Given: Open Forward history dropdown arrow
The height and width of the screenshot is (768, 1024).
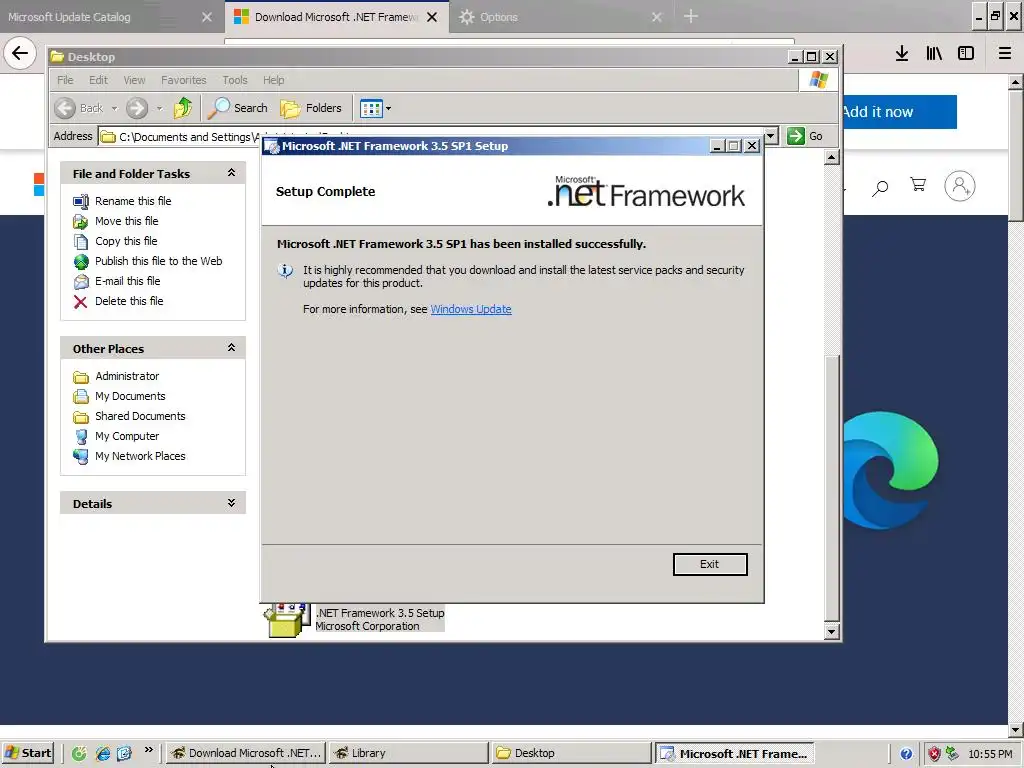Looking at the screenshot, I should tap(159, 108).
